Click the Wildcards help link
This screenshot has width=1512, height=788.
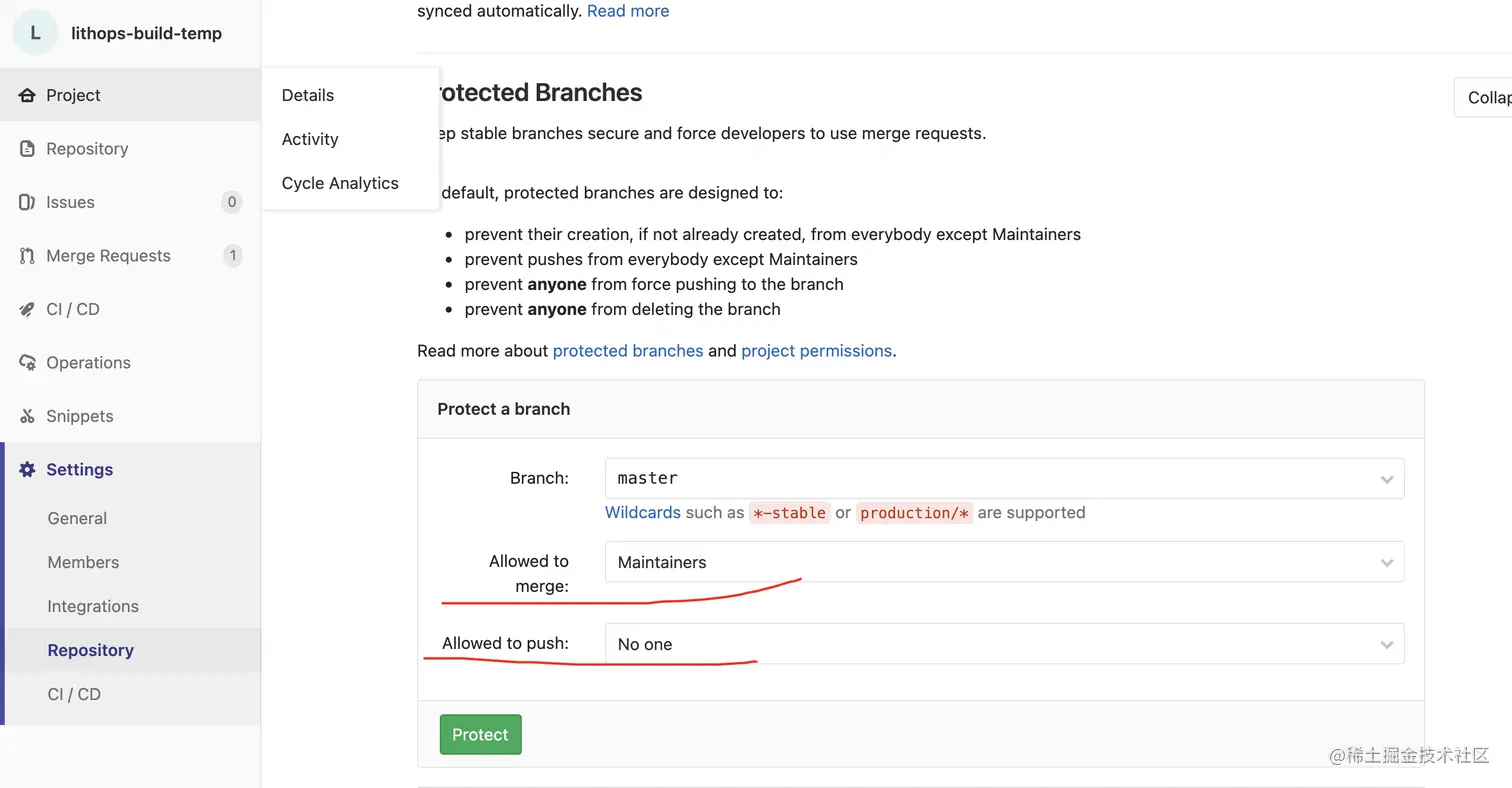643,512
